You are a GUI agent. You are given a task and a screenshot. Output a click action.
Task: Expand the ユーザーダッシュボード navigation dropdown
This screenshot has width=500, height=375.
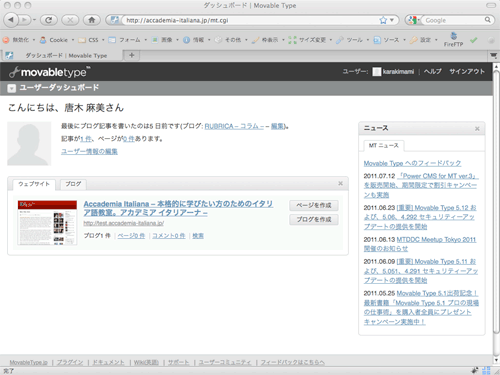[12, 88]
